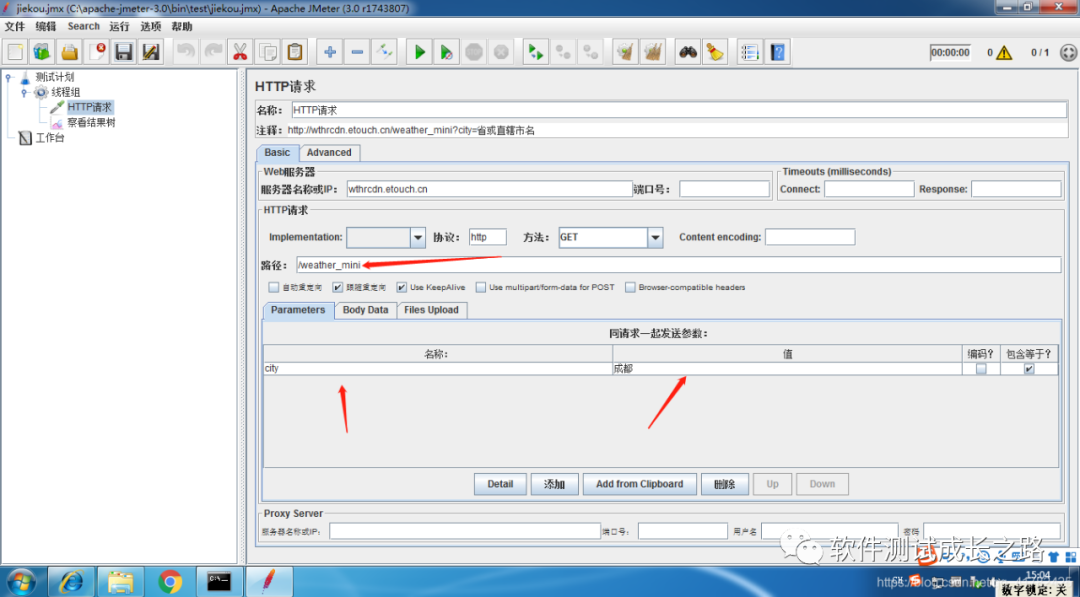
Task: Collapse the 线程组 tree node
Action: tap(25, 92)
